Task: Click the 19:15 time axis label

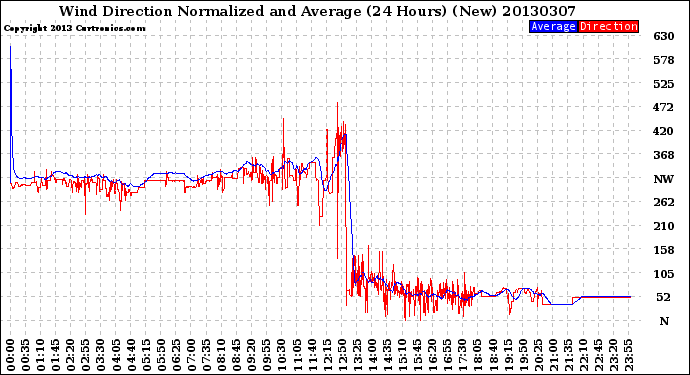Action: [x=508, y=355]
